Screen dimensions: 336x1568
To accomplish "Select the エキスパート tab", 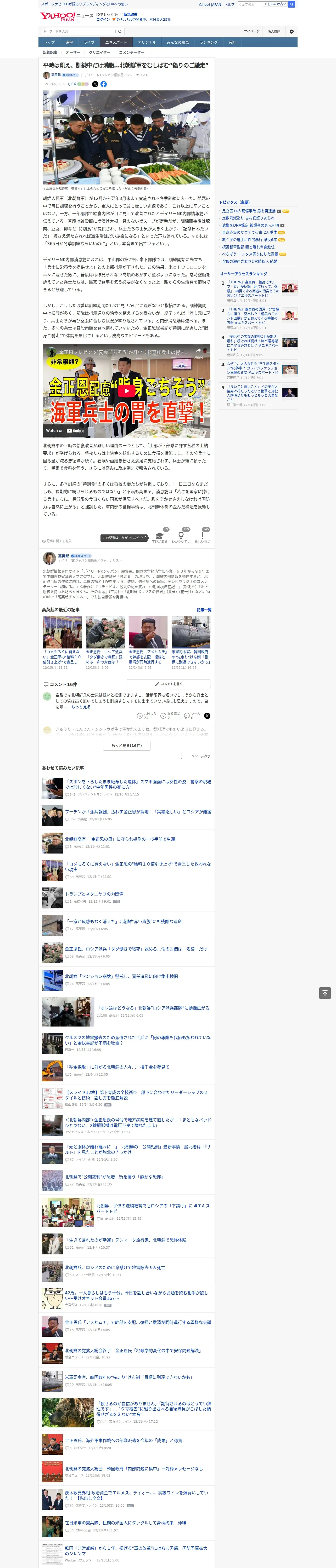I will pyautogui.click(x=116, y=42).
